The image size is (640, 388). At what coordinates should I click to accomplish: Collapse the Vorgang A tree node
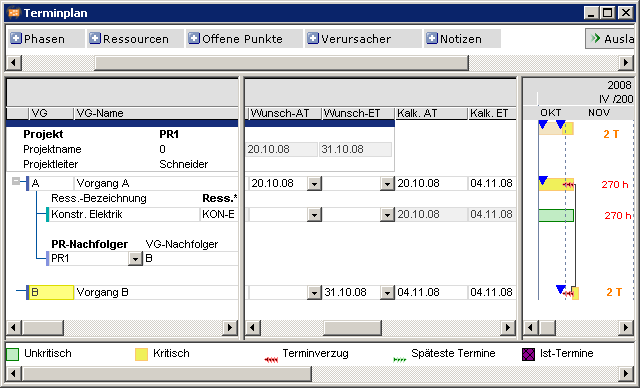coord(16,182)
